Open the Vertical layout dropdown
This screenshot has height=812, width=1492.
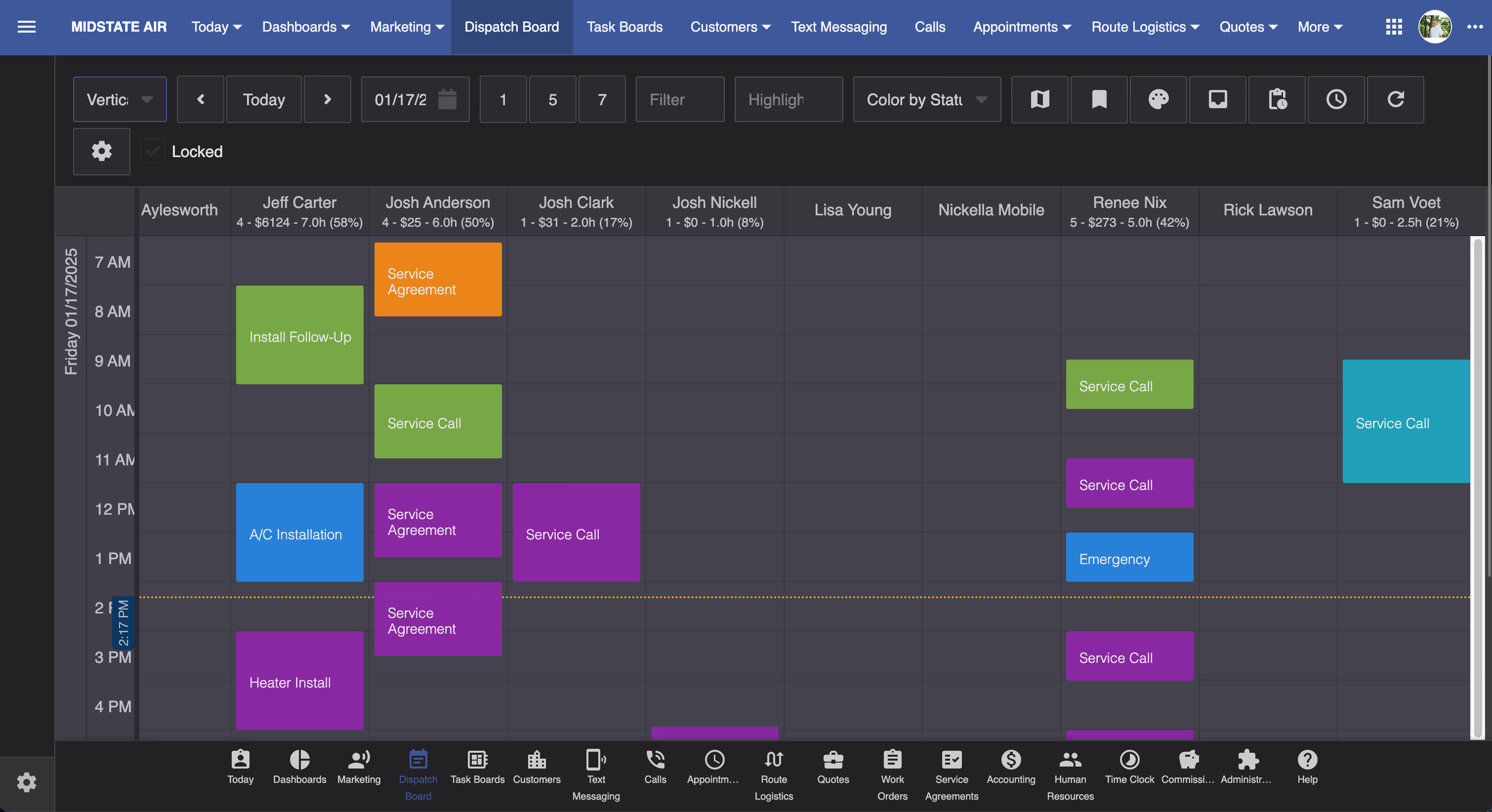coord(120,100)
